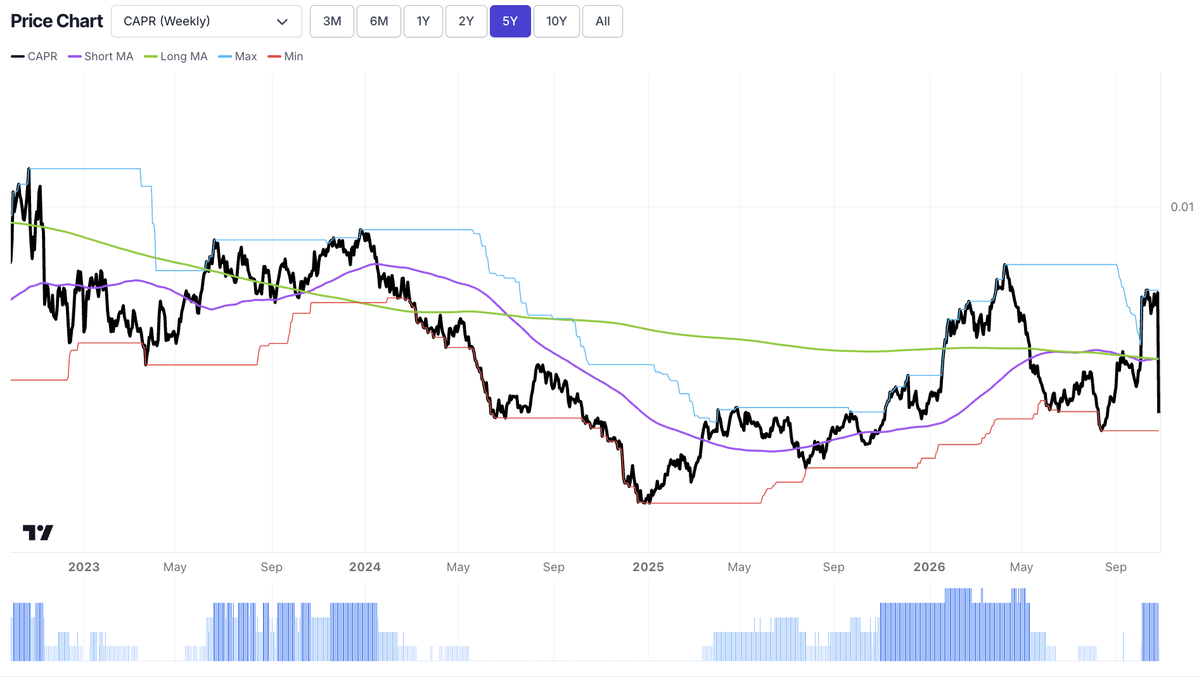The image size is (1199, 677).
Task: Click the 2025 axis label
Action: tap(648, 567)
